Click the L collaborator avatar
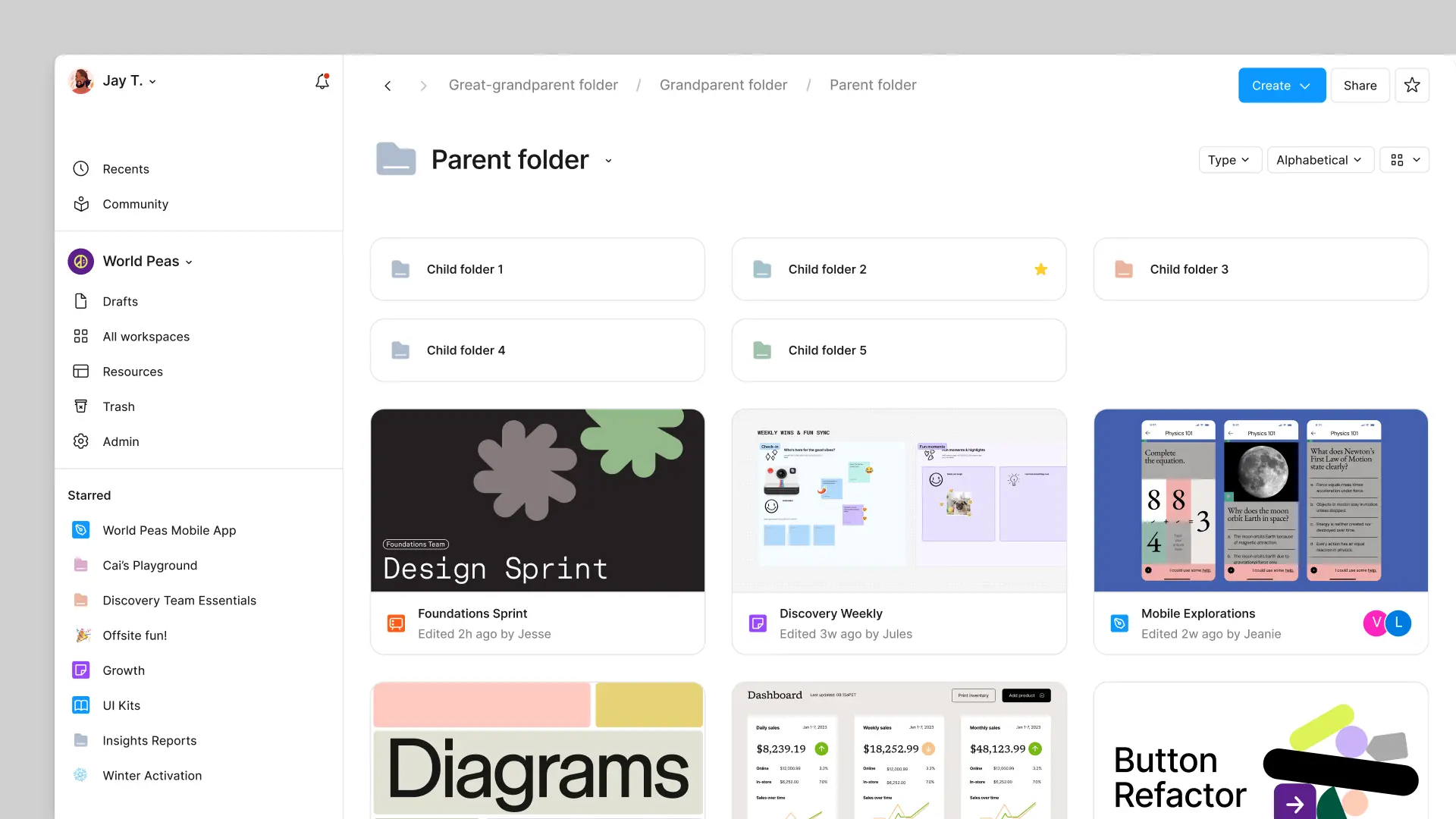Screen dimensions: 1456x819 (1398, 623)
